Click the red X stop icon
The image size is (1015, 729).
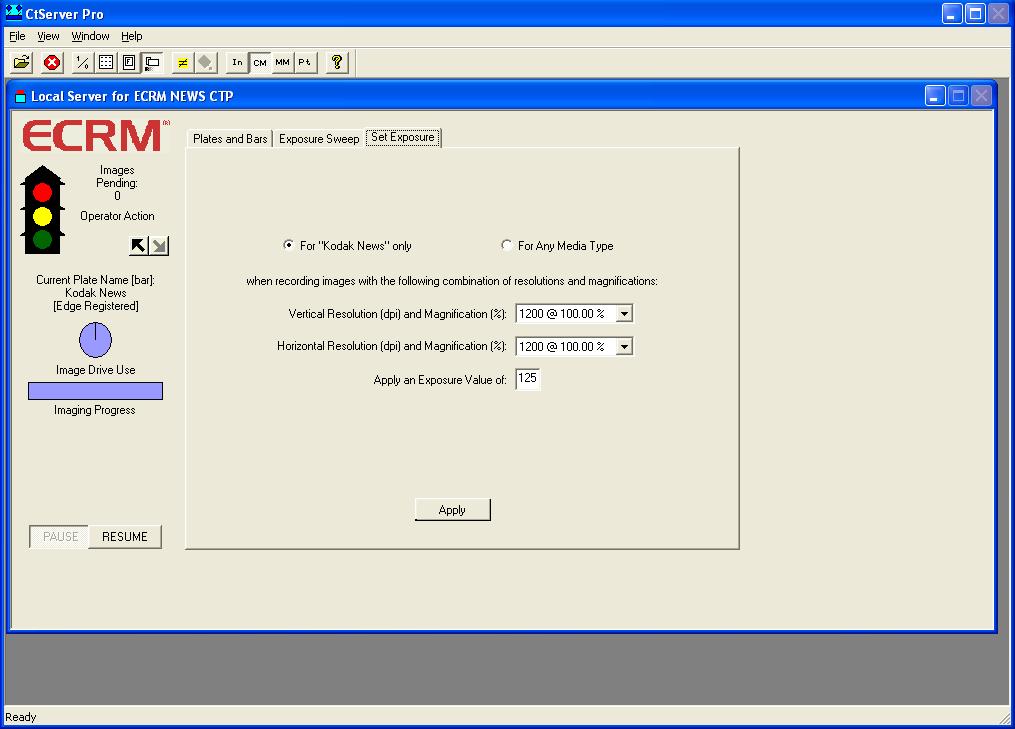(x=52, y=63)
